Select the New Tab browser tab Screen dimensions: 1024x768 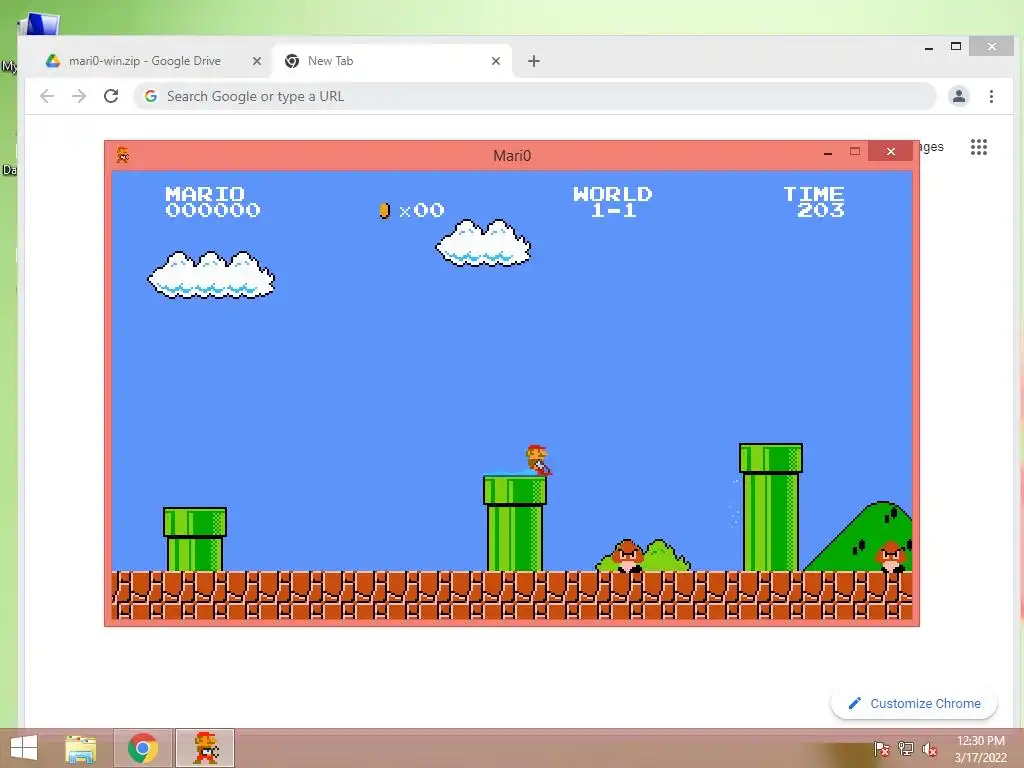tap(392, 61)
